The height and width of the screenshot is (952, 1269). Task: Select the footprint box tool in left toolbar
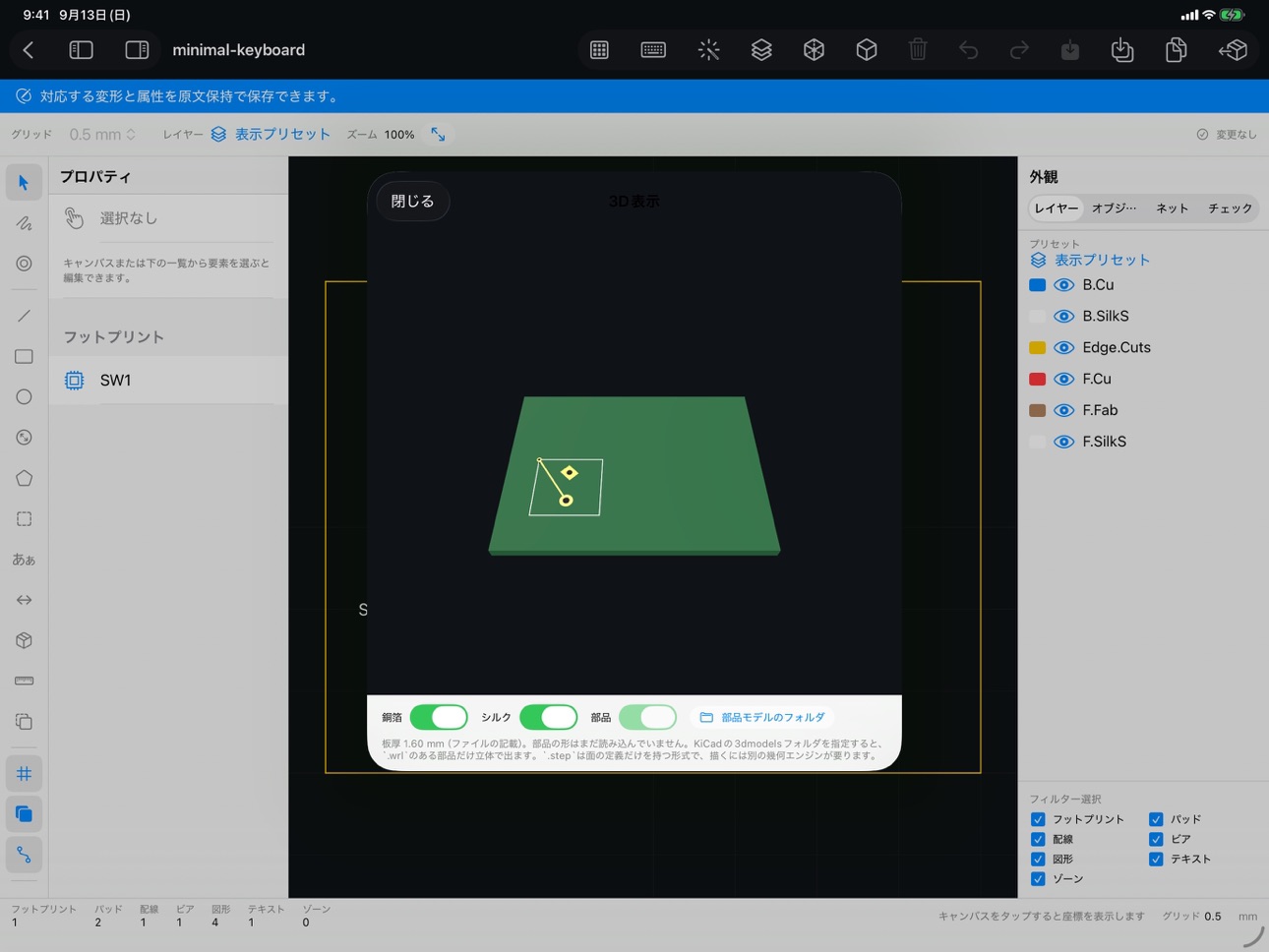coord(24,640)
